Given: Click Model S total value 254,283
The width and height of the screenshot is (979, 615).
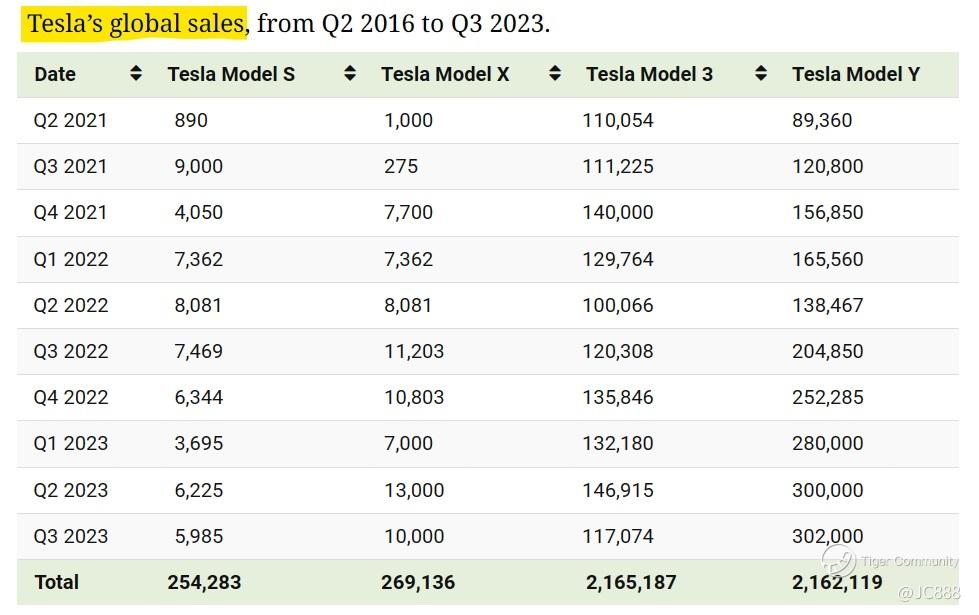Looking at the screenshot, I should [x=204, y=582].
